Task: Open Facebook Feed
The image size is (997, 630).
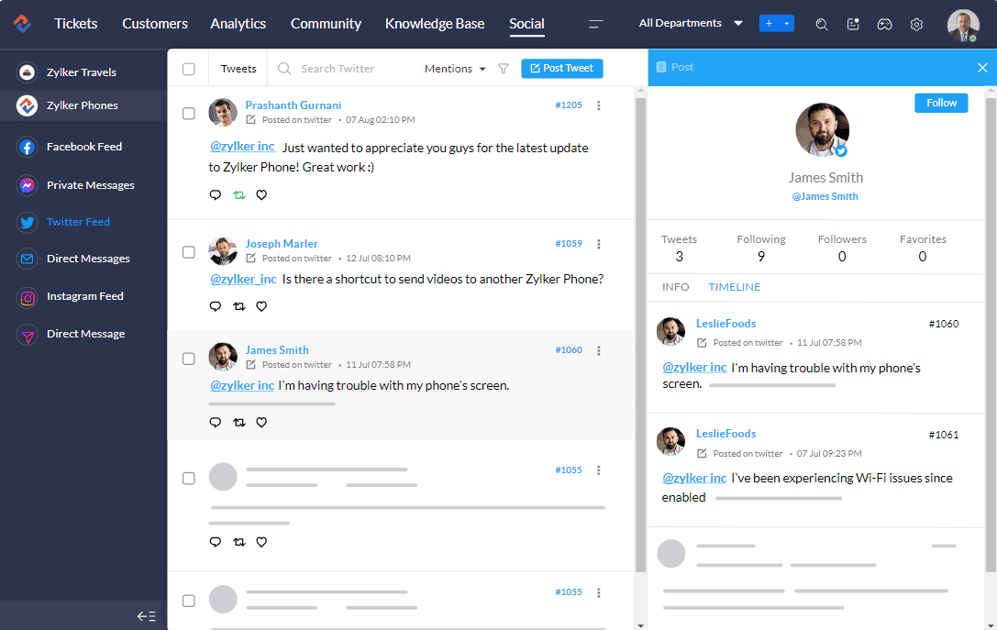Action: tap(83, 147)
